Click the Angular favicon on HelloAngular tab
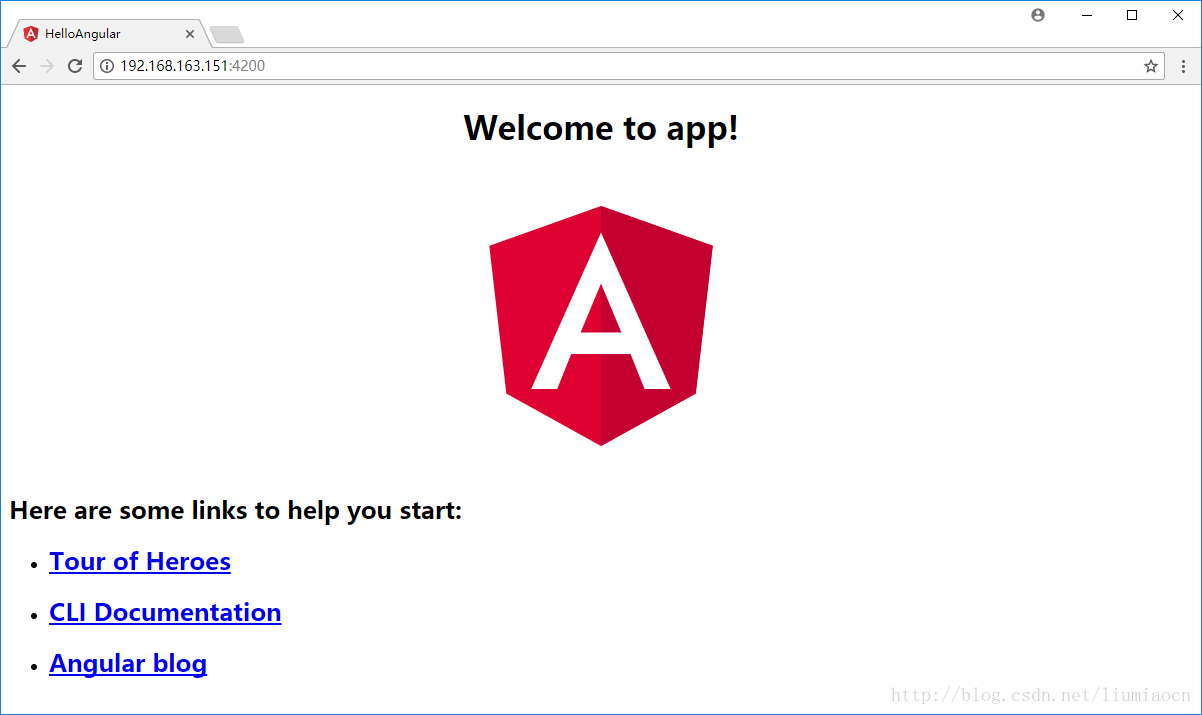The image size is (1202, 715). (x=31, y=34)
